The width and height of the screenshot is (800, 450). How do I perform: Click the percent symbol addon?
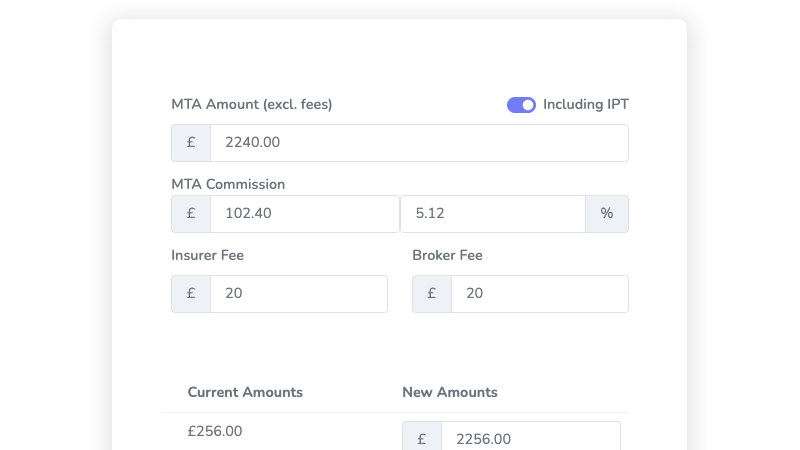[607, 214]
